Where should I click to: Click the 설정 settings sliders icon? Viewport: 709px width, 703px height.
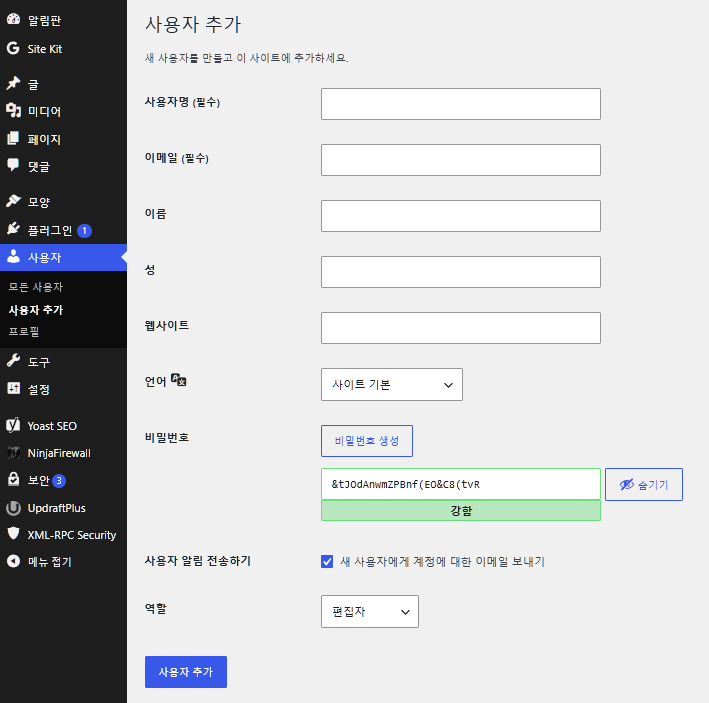[x=14, y=388]
